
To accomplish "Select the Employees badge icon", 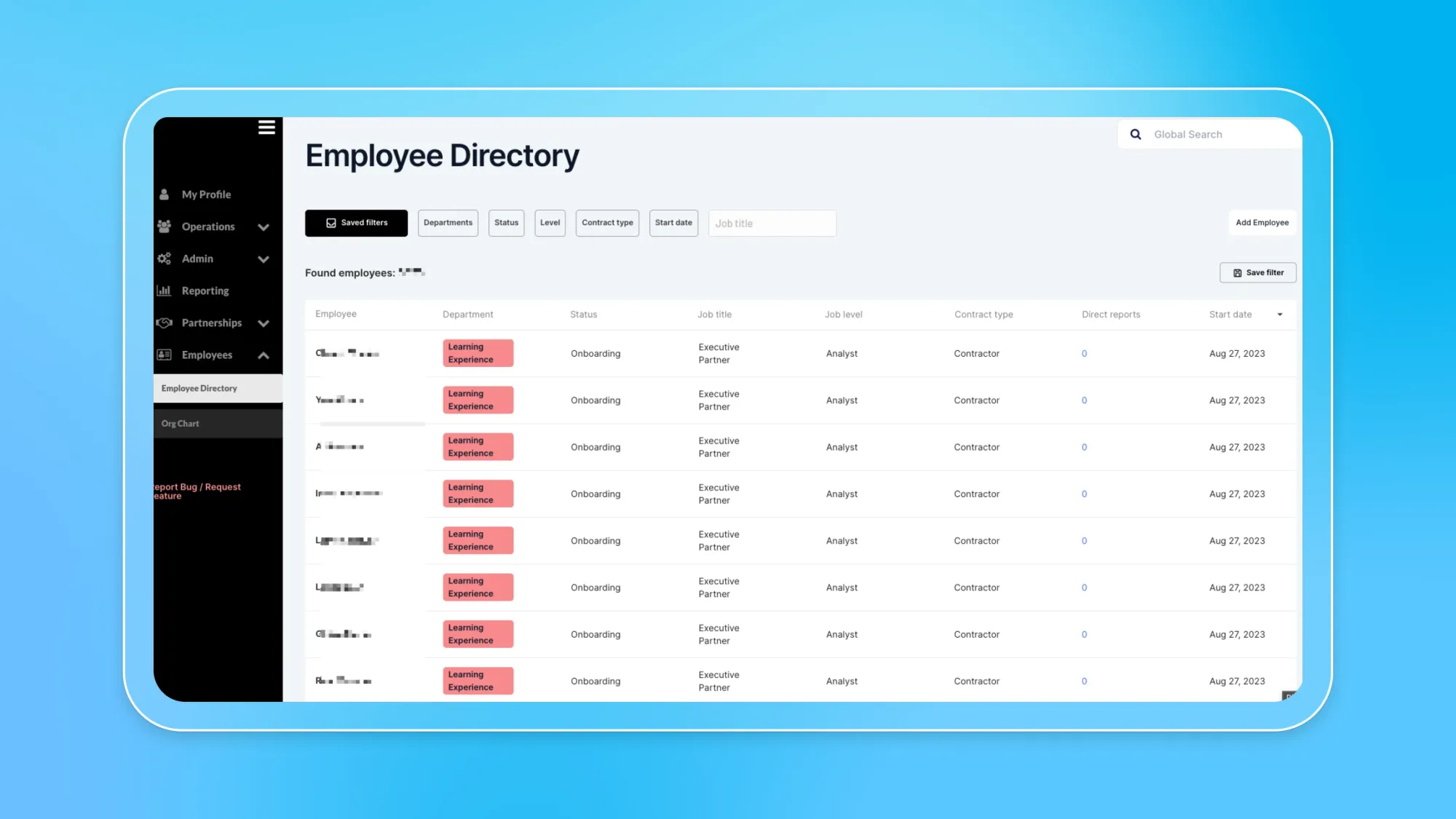I will click(x=164, y=355).
